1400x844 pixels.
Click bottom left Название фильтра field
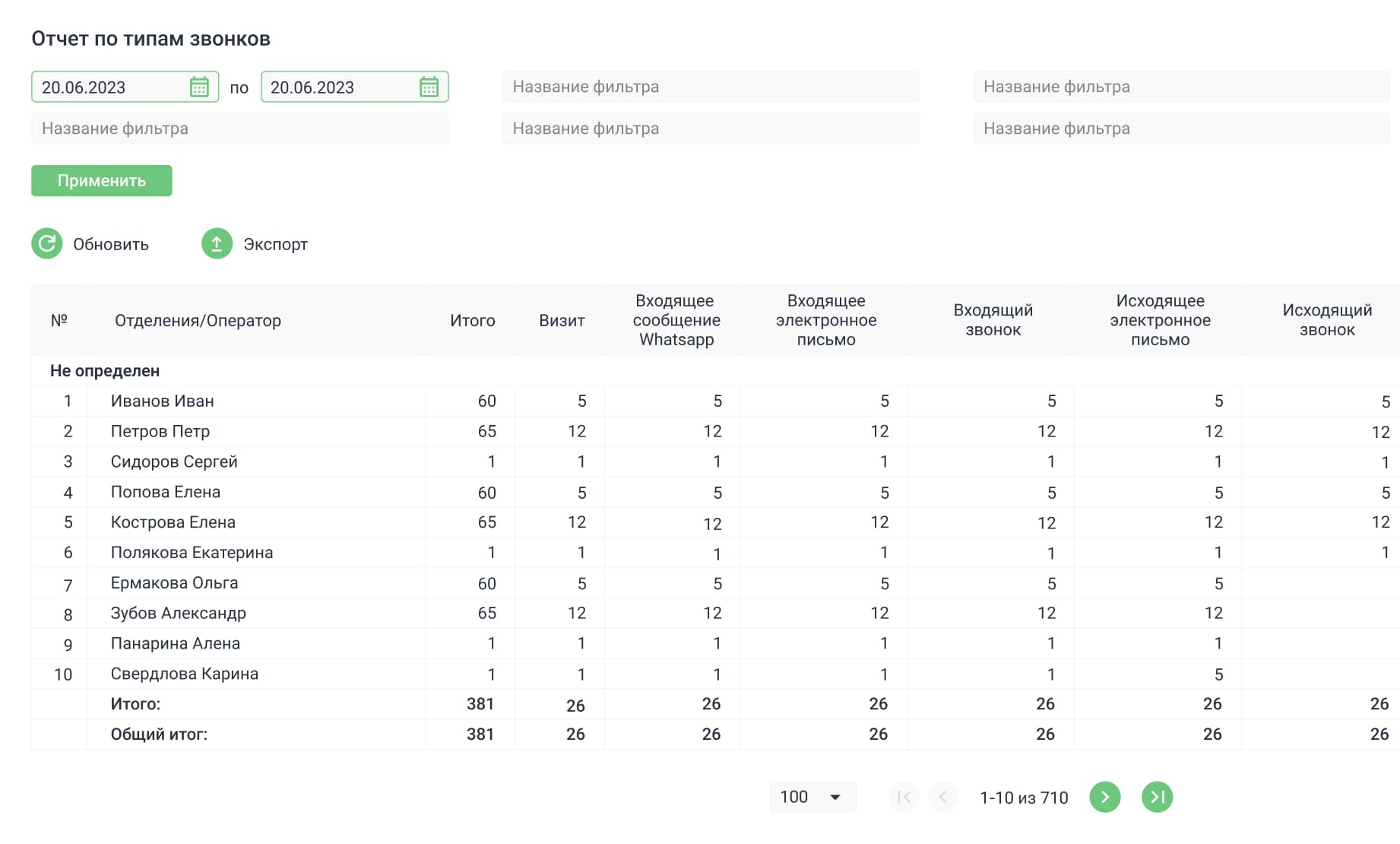coord(239,129)
